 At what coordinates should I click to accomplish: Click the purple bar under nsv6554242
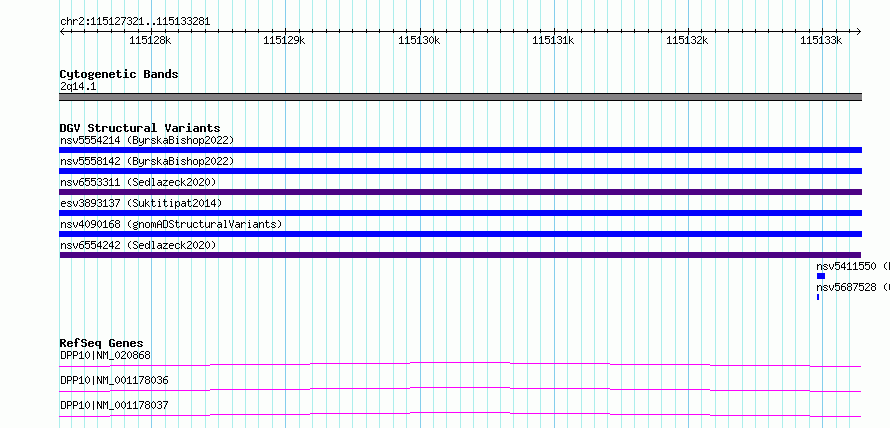(x=460, y=255)
